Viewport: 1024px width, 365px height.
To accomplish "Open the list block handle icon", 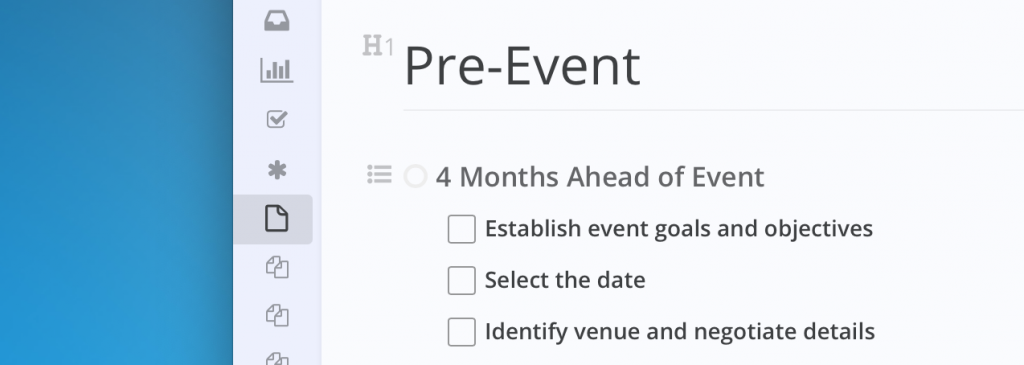I will (379, 174).
